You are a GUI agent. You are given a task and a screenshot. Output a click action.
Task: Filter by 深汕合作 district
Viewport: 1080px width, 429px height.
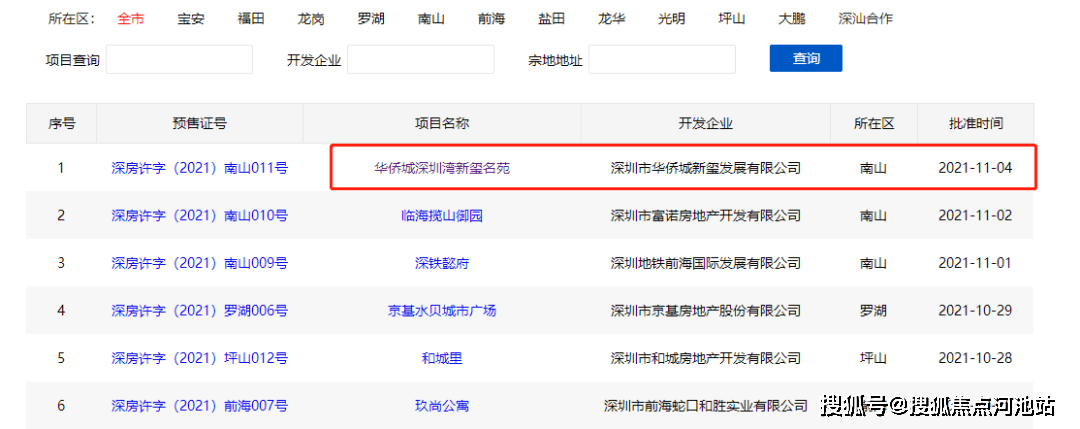[x=865, y=19]
